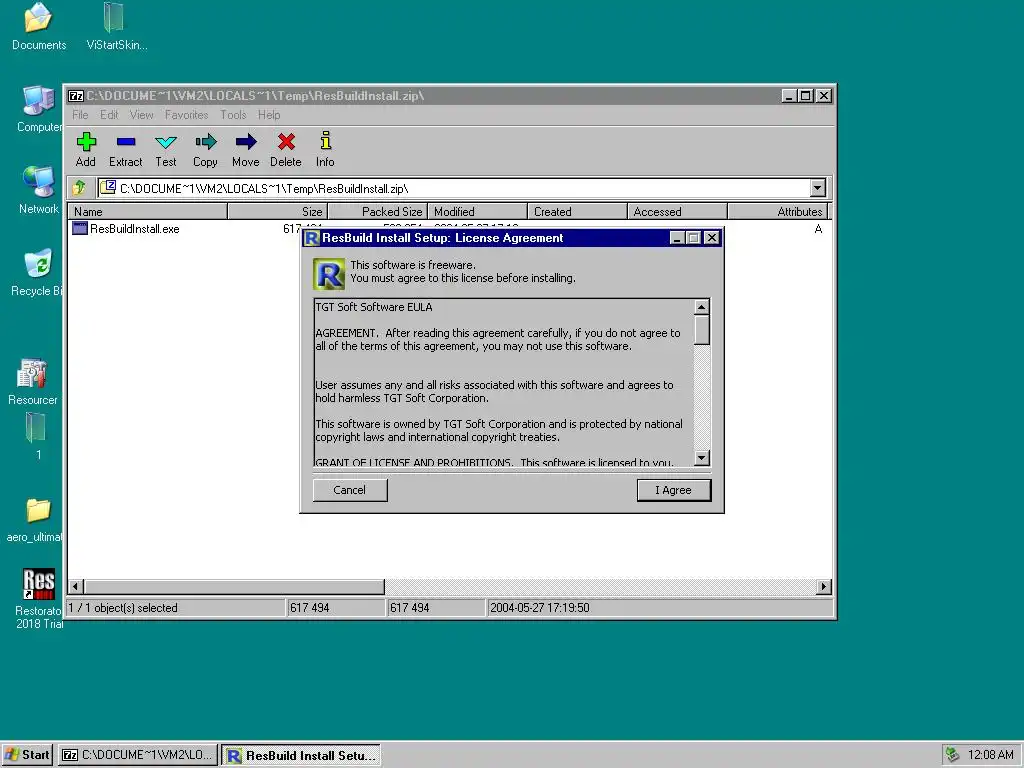
Task: Click the 'This software is freeware.' text
Action: (x=413, y=265)
